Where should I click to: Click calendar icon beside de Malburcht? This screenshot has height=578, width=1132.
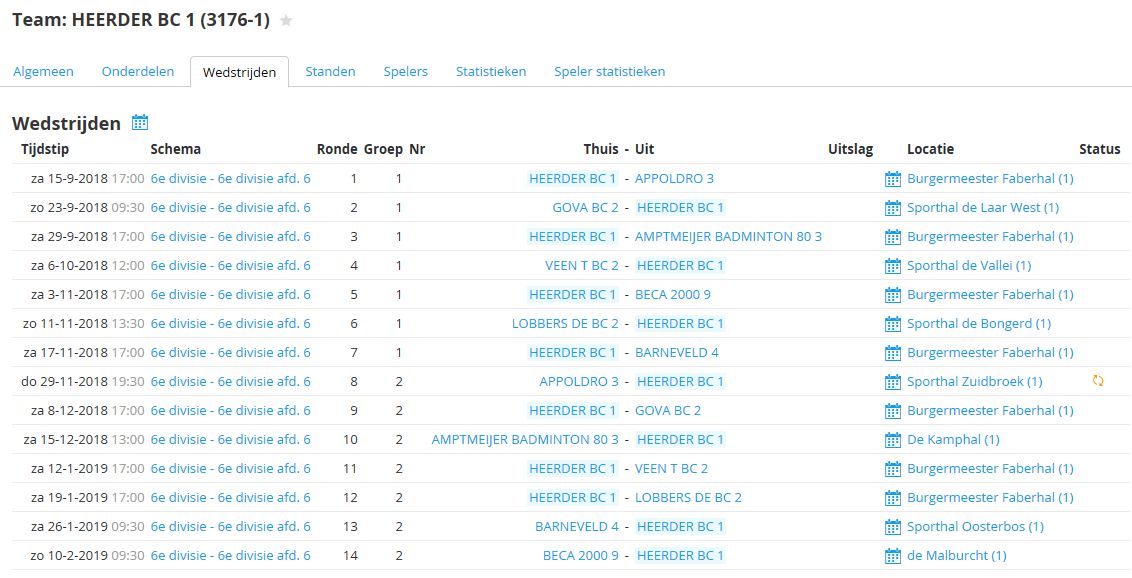pyautogui.click(x=893, y=556)
